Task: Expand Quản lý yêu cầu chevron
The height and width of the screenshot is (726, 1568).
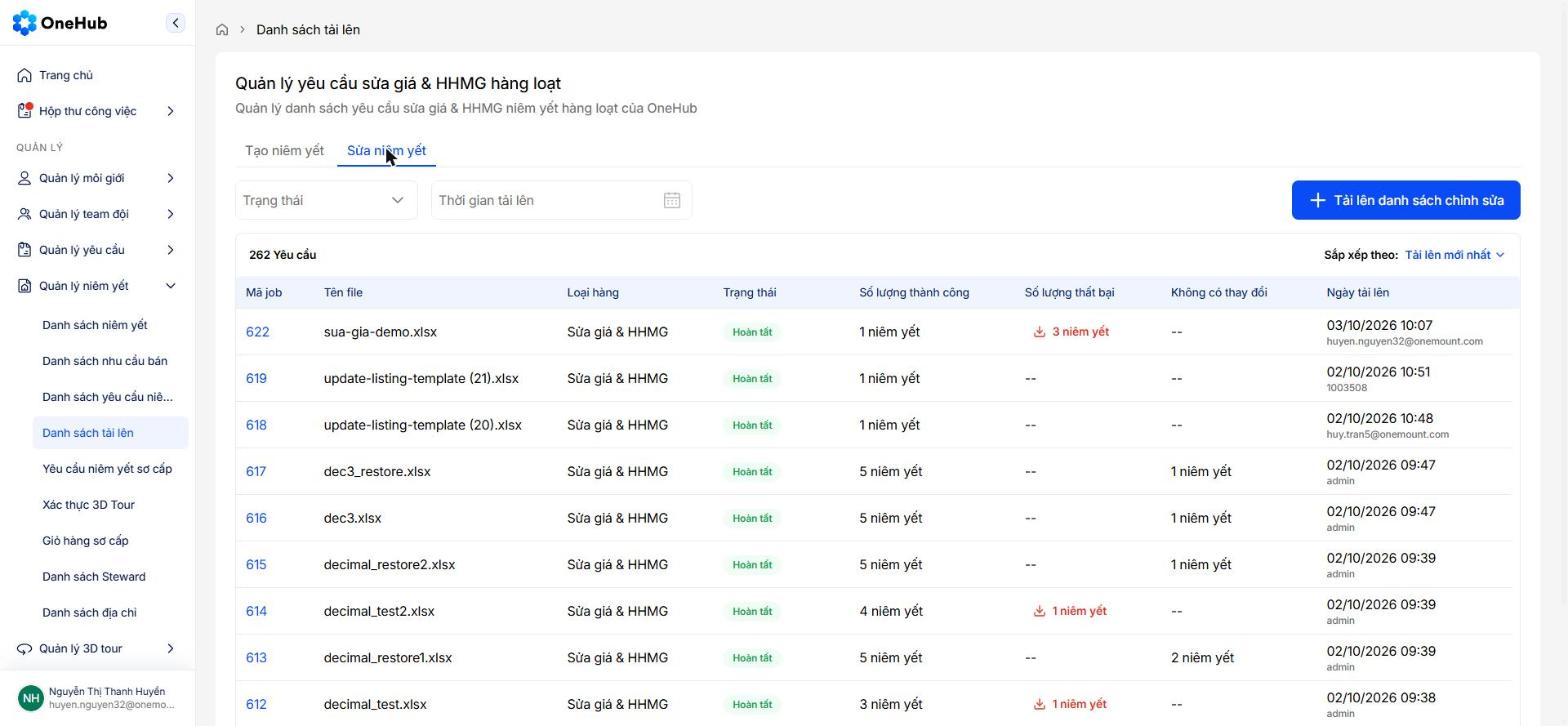Action: coord(170,250)
